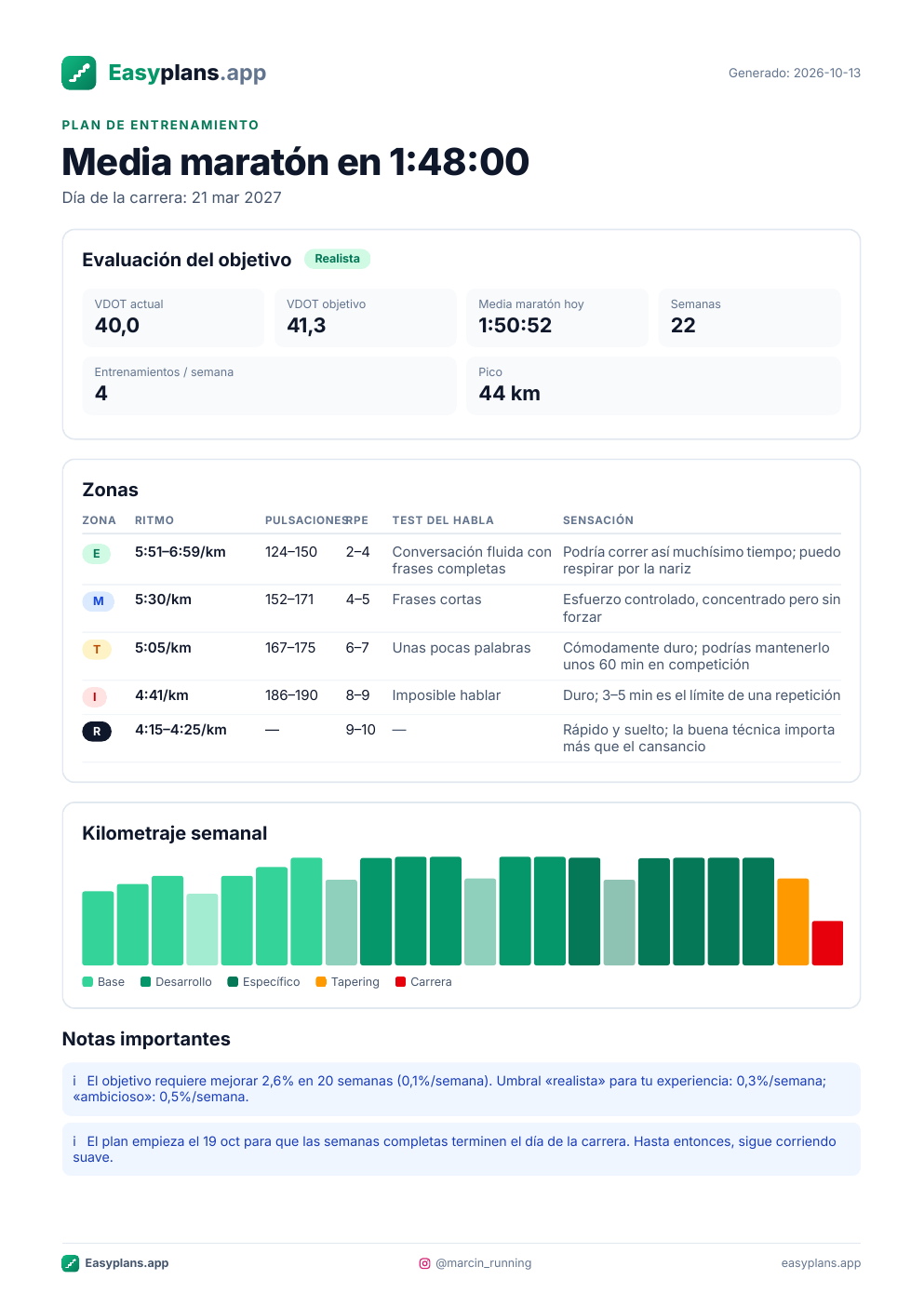Screen dimensions: 924x1307
Task: Select the Media maratón hoy 1:50:52 card
Action: [x=557, y=317]
